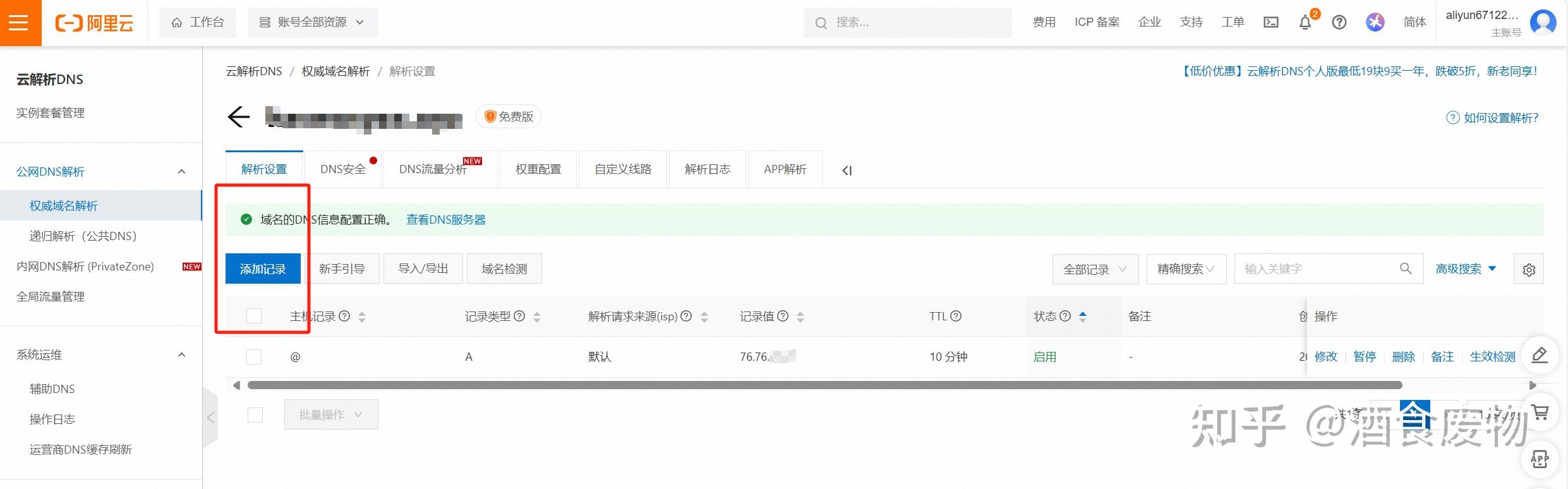Click the 域名检测 button
This screenshot has width=1568, height=489.
pyautogui.click(x=504, y=269)
